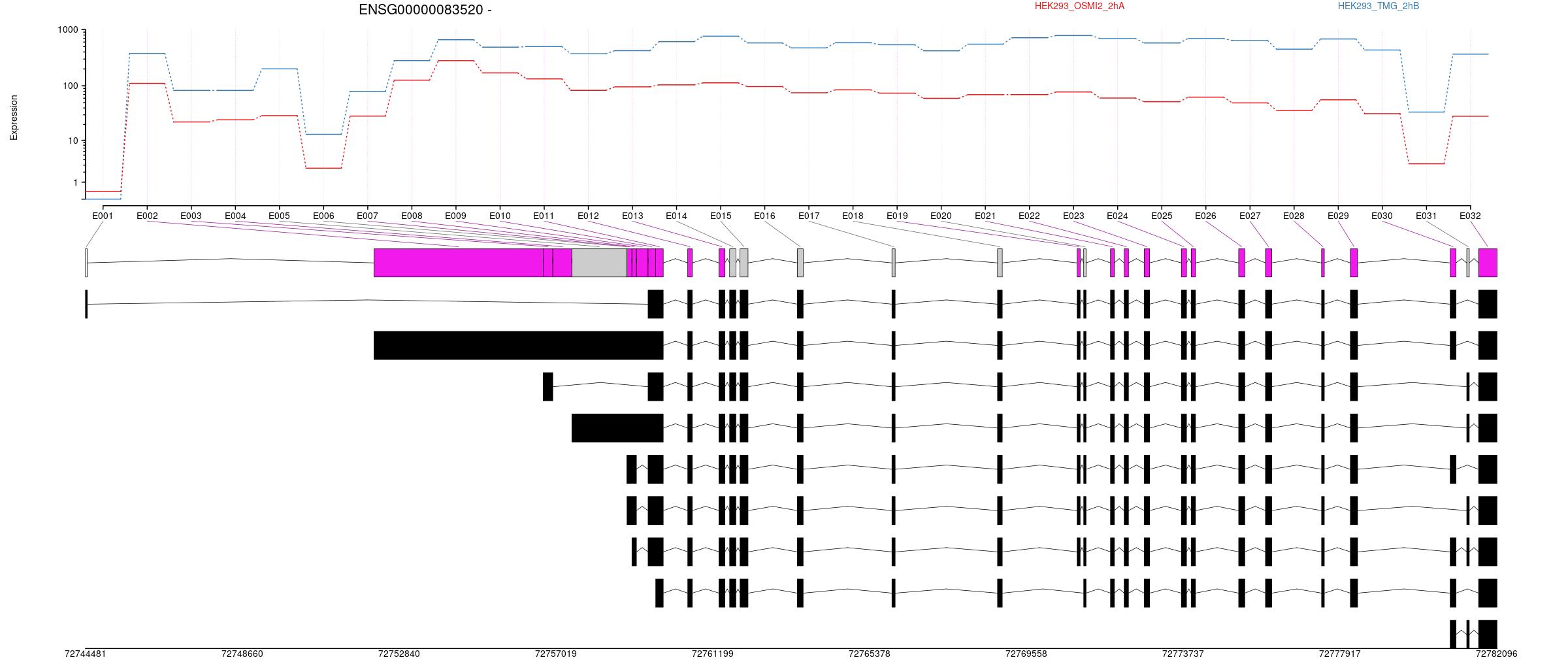Select the largest black exon block of second transcript
The width and height of the screenshot is (1568, 666).
519,345
